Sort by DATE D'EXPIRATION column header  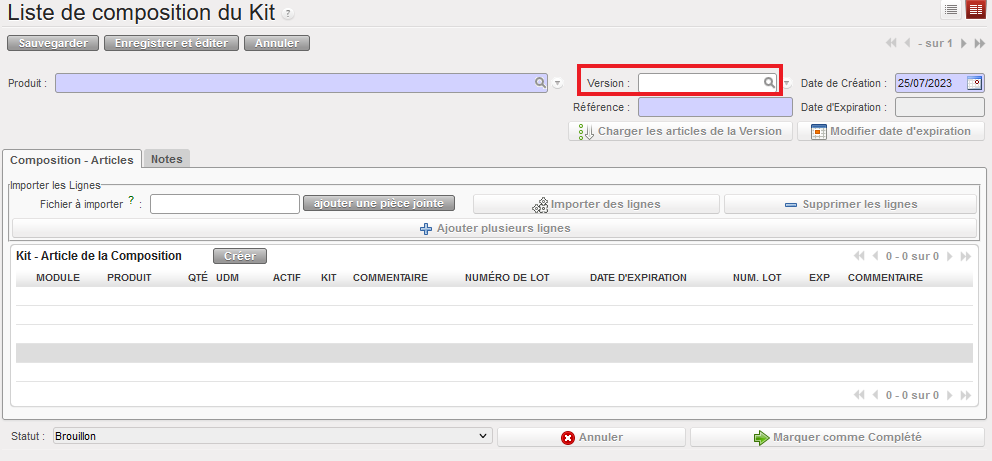pos(638,278)
